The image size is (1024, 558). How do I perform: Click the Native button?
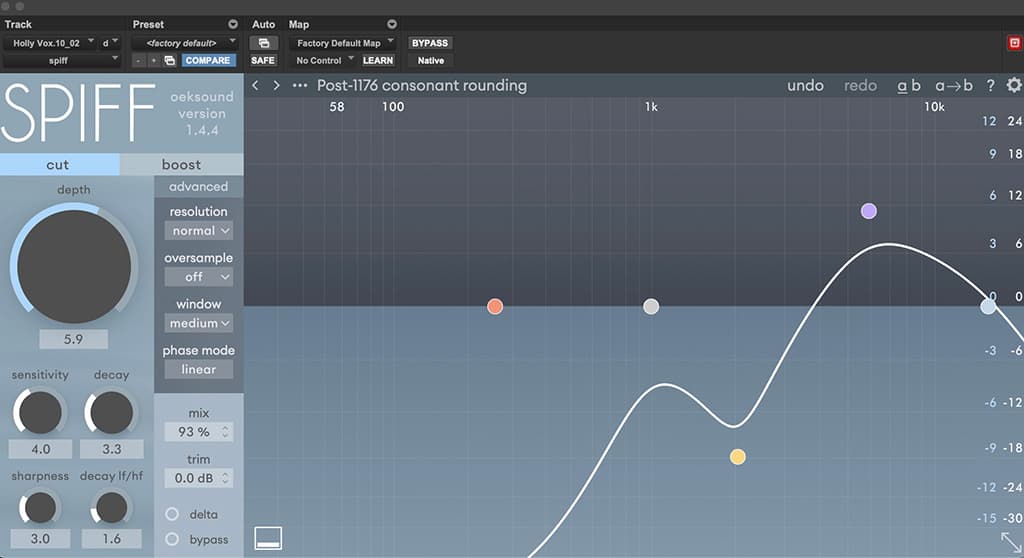click(430, 60)
